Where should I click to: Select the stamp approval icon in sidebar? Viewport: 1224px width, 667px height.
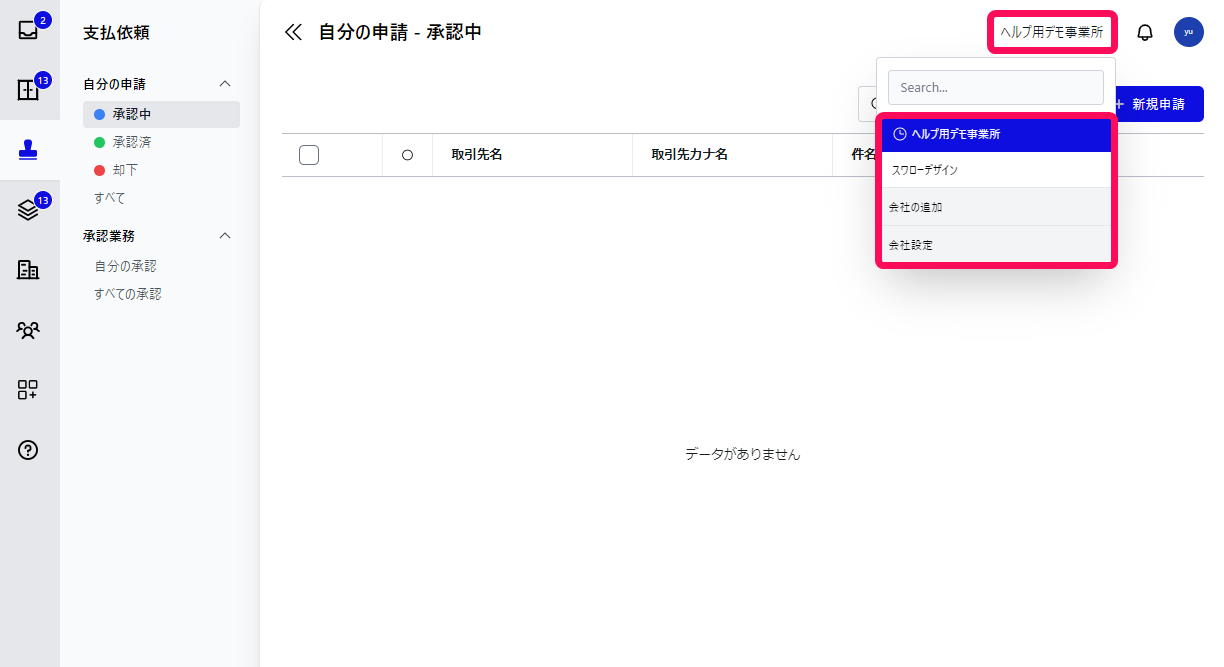28,150
